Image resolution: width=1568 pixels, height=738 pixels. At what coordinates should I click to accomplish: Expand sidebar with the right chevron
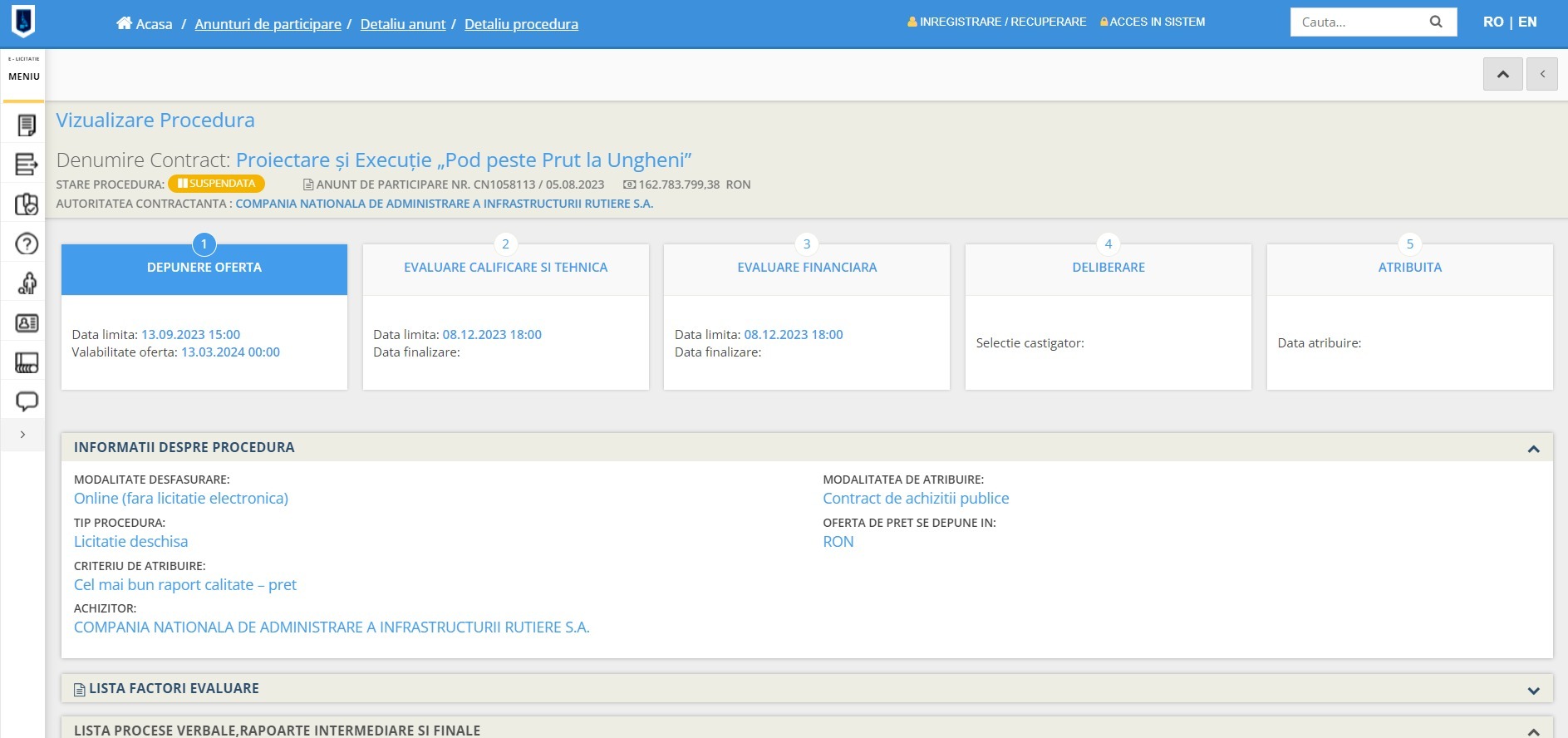(x=22, y=435)
